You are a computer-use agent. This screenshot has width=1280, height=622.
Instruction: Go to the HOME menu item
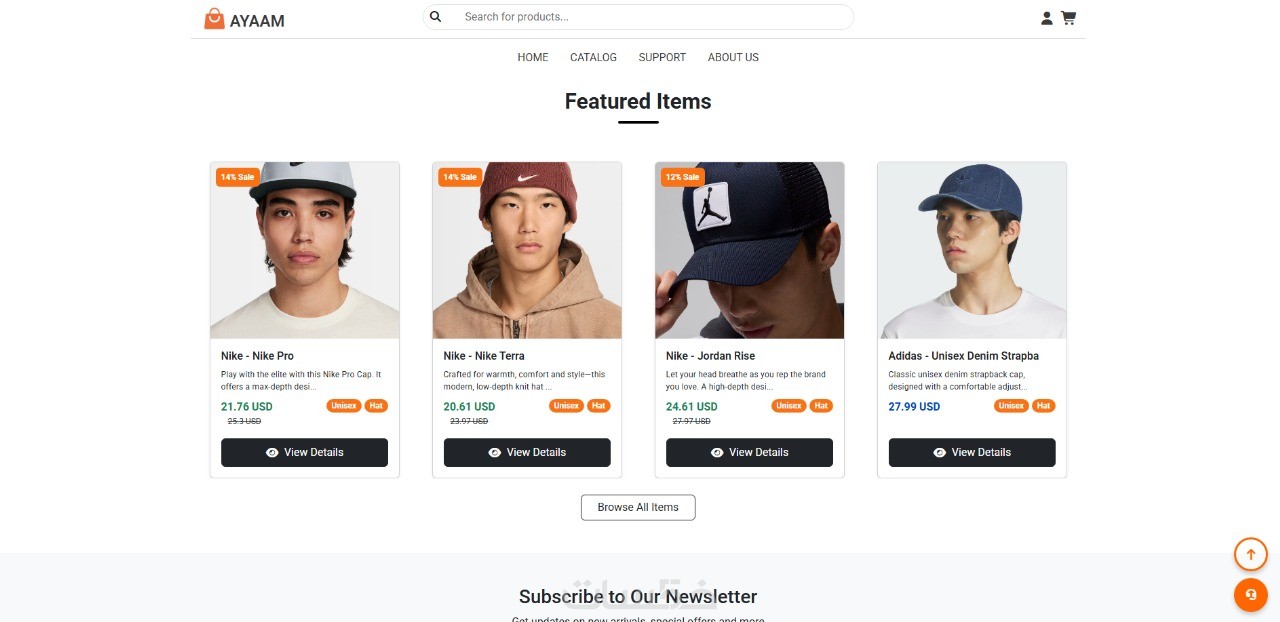533,58
